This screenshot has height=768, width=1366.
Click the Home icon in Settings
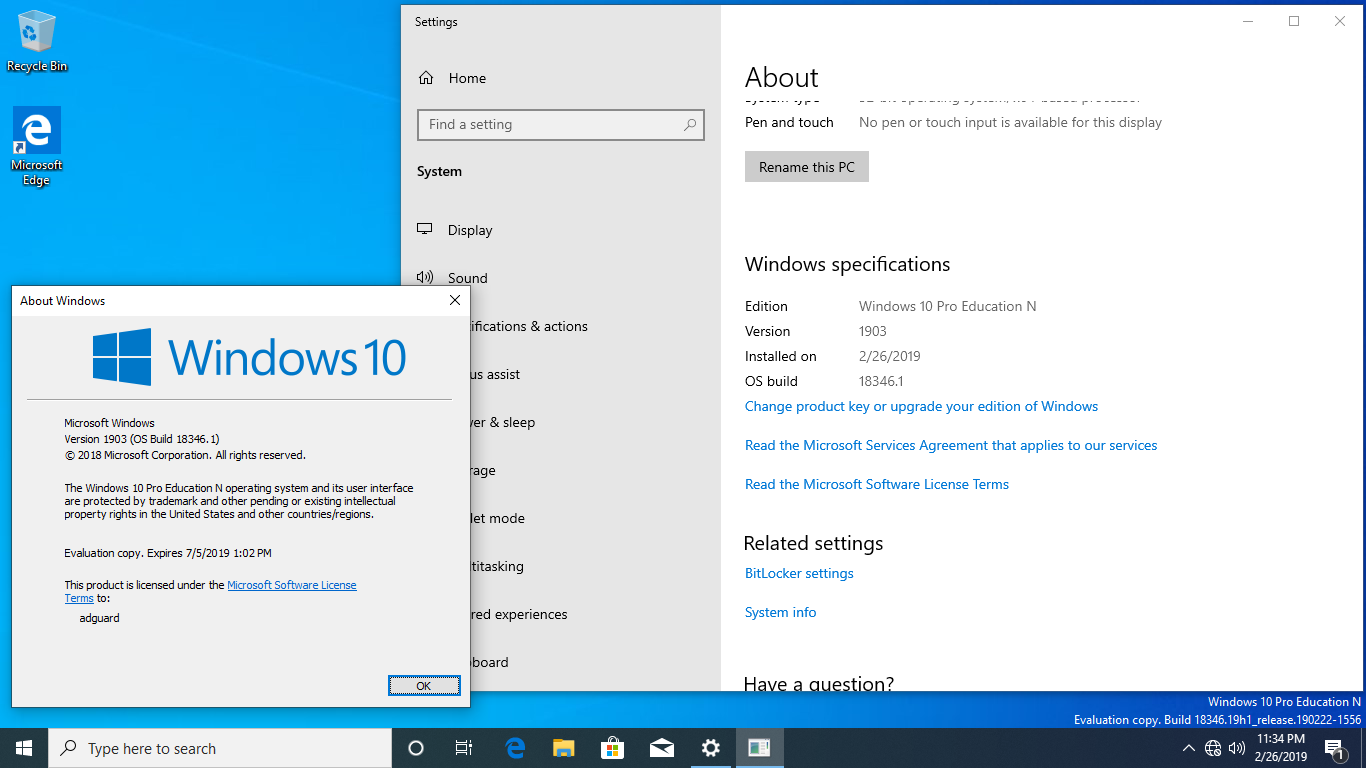(426, 78)
